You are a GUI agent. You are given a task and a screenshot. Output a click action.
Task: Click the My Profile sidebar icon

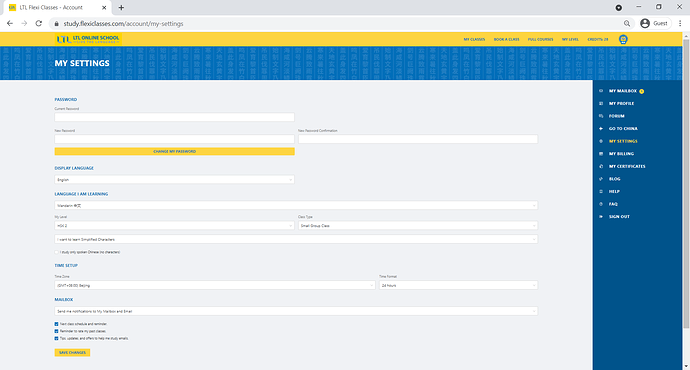[601, 103]
